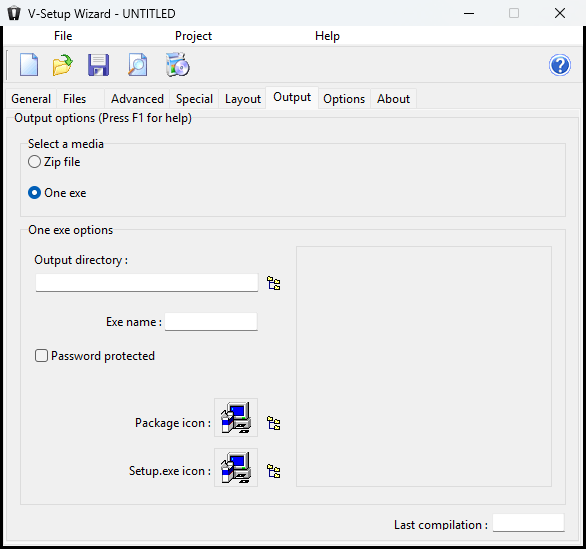
Task: Create a new project with the blank page icon
Action: 29,65
